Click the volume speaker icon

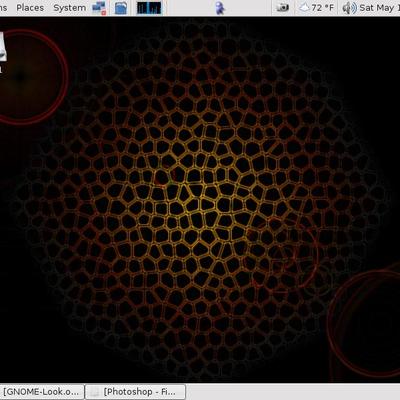click(x=349, y=8)
